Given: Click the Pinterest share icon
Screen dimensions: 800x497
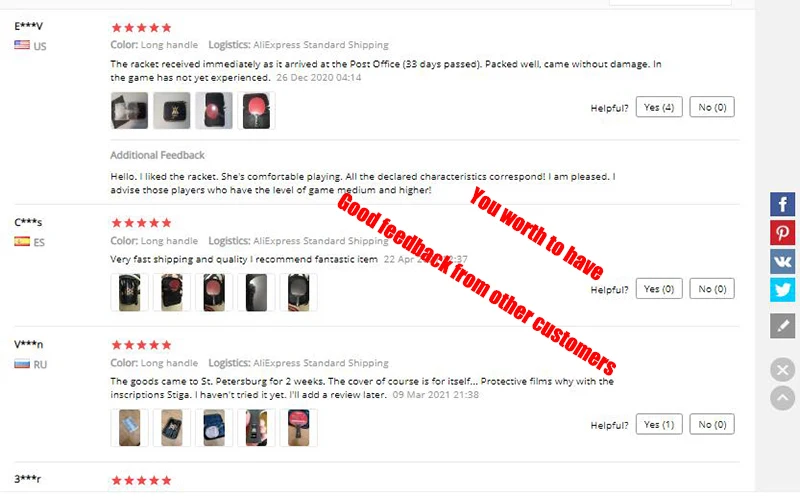Looking at the screenshot, I should (x=782, y=233).
